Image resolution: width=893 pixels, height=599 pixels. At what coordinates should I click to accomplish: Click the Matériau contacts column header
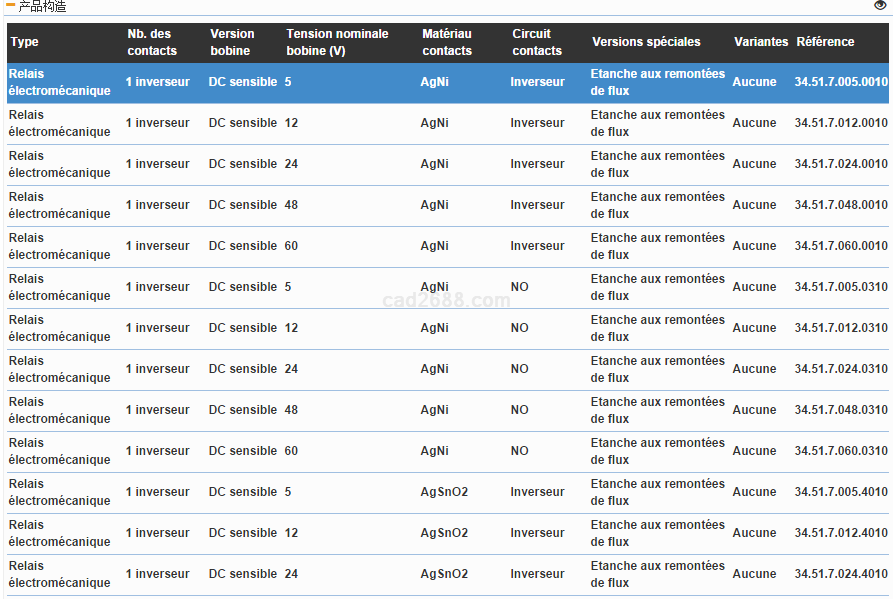tap(447, 42)
